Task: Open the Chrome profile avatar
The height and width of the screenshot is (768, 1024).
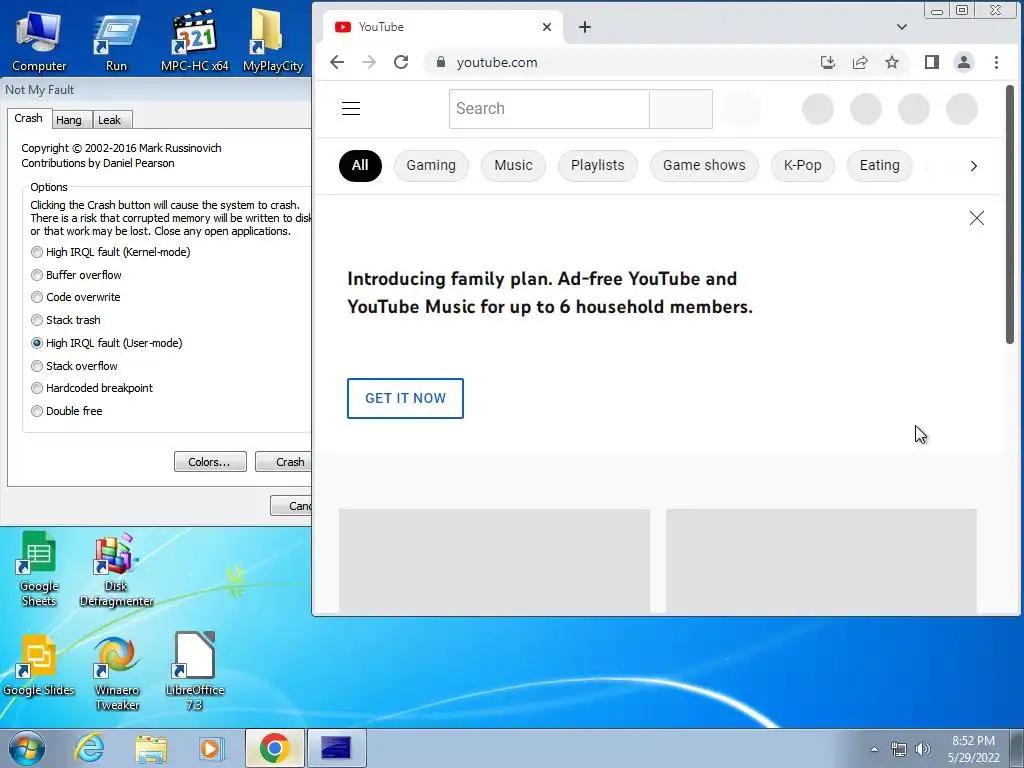Action: pyautogui.click(x=964, y=62)
